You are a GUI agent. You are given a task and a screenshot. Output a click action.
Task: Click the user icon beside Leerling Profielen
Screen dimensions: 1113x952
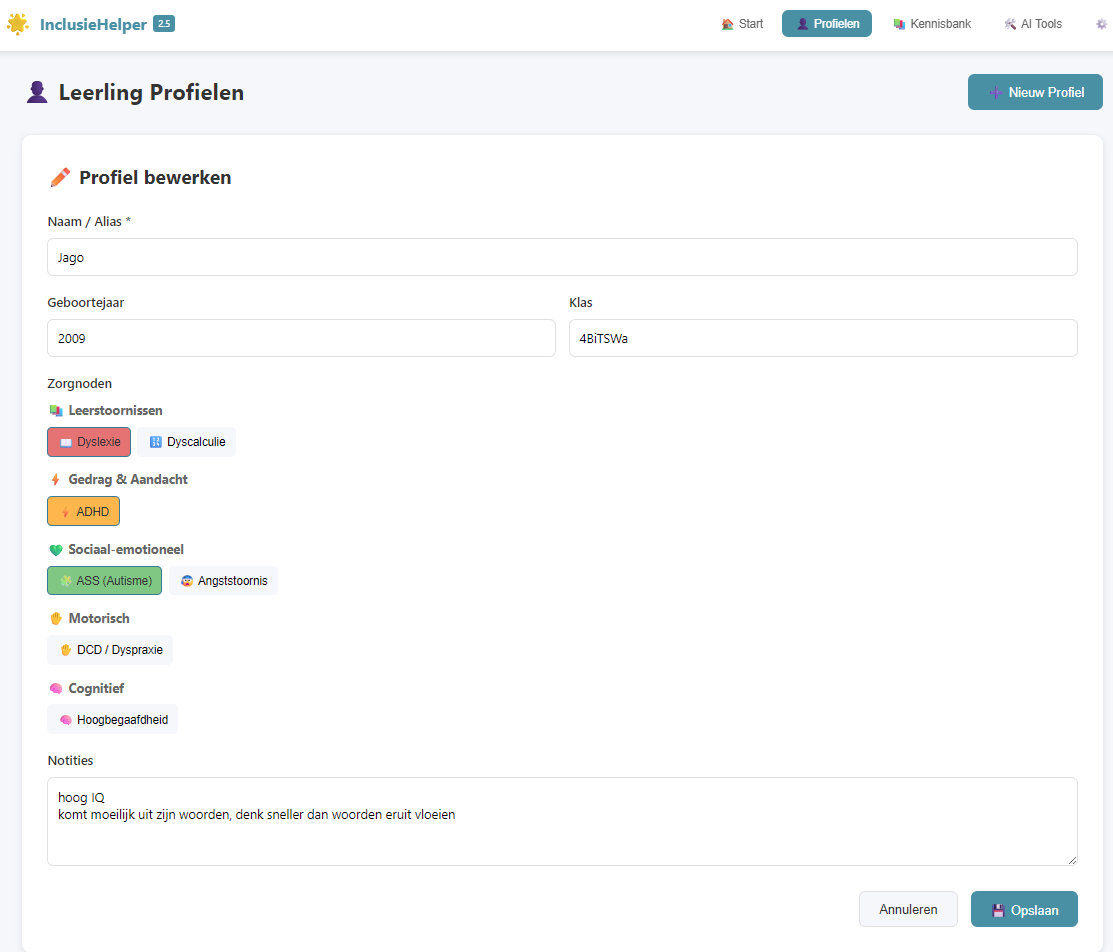pyautogui.click(x=37, y=93)
